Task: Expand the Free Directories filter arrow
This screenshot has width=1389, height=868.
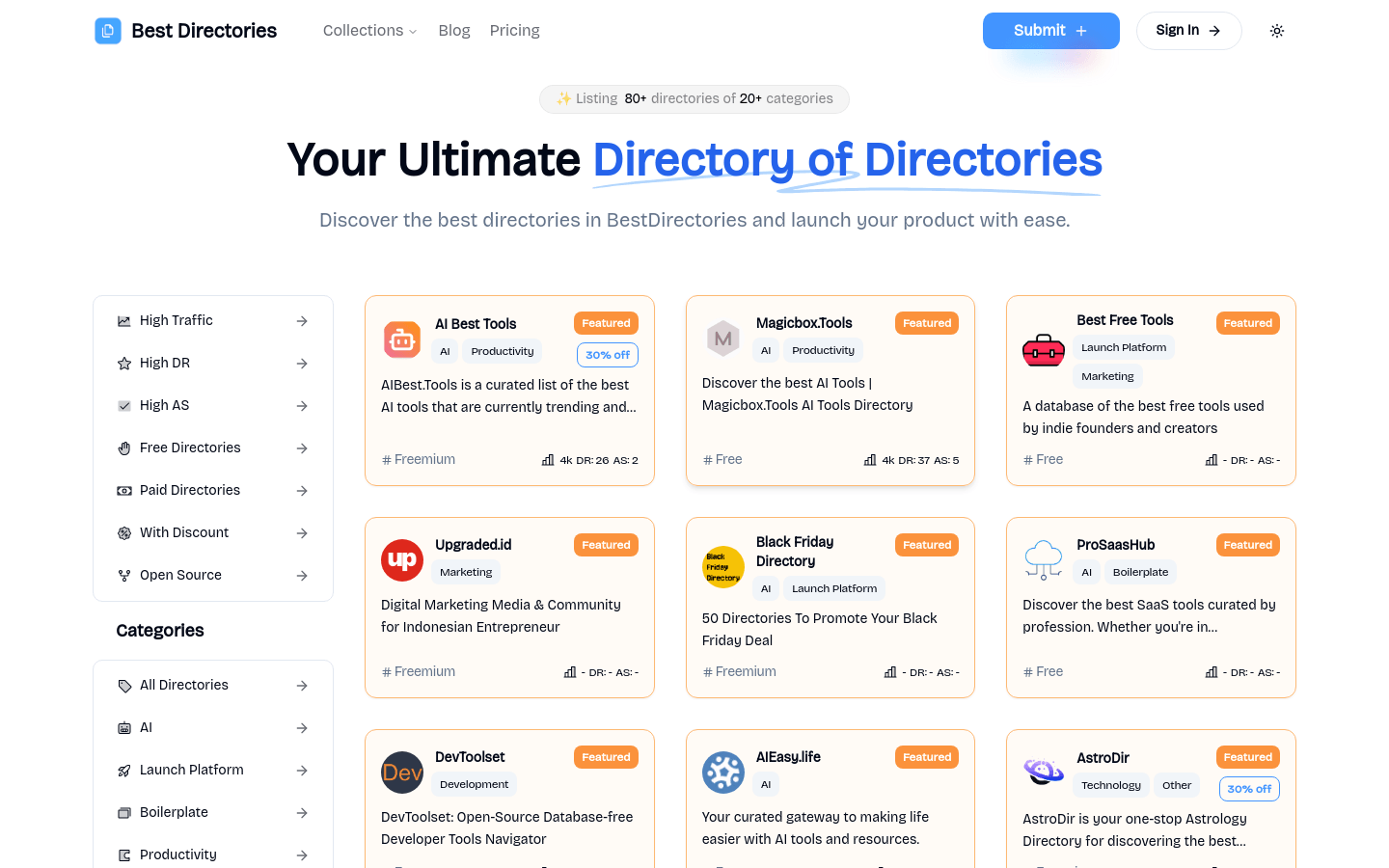Action: coord(302,448)
